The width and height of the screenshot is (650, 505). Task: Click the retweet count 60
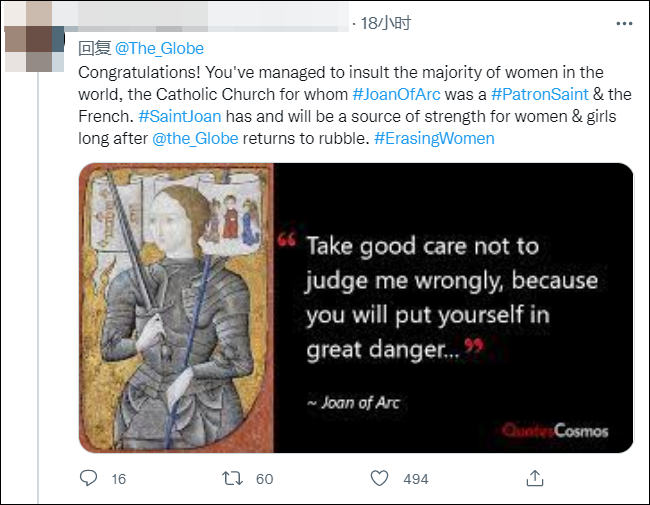point(264,479)
